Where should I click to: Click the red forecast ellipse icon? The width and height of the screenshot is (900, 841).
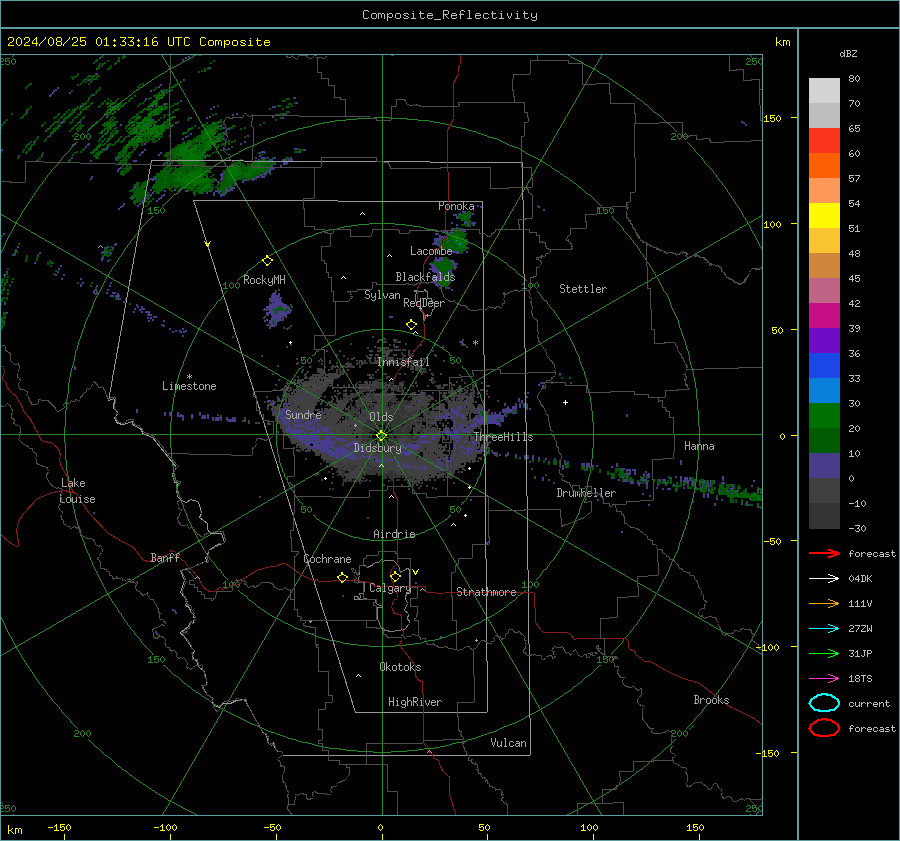click(x=824, y=728)
